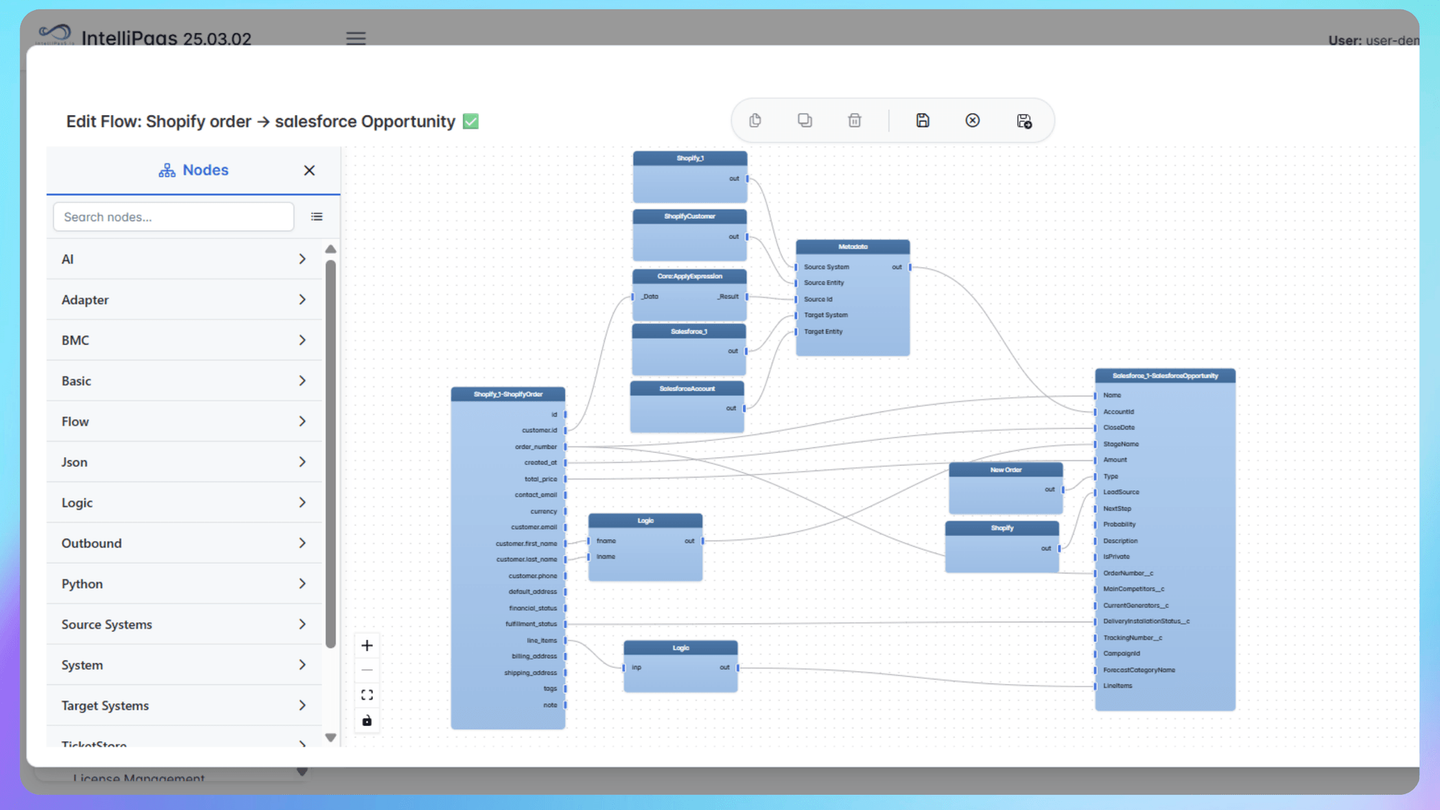The image size is (1440, 810).
Task: Save the flow with the floppy disk icon
Action: coord(923,121)
